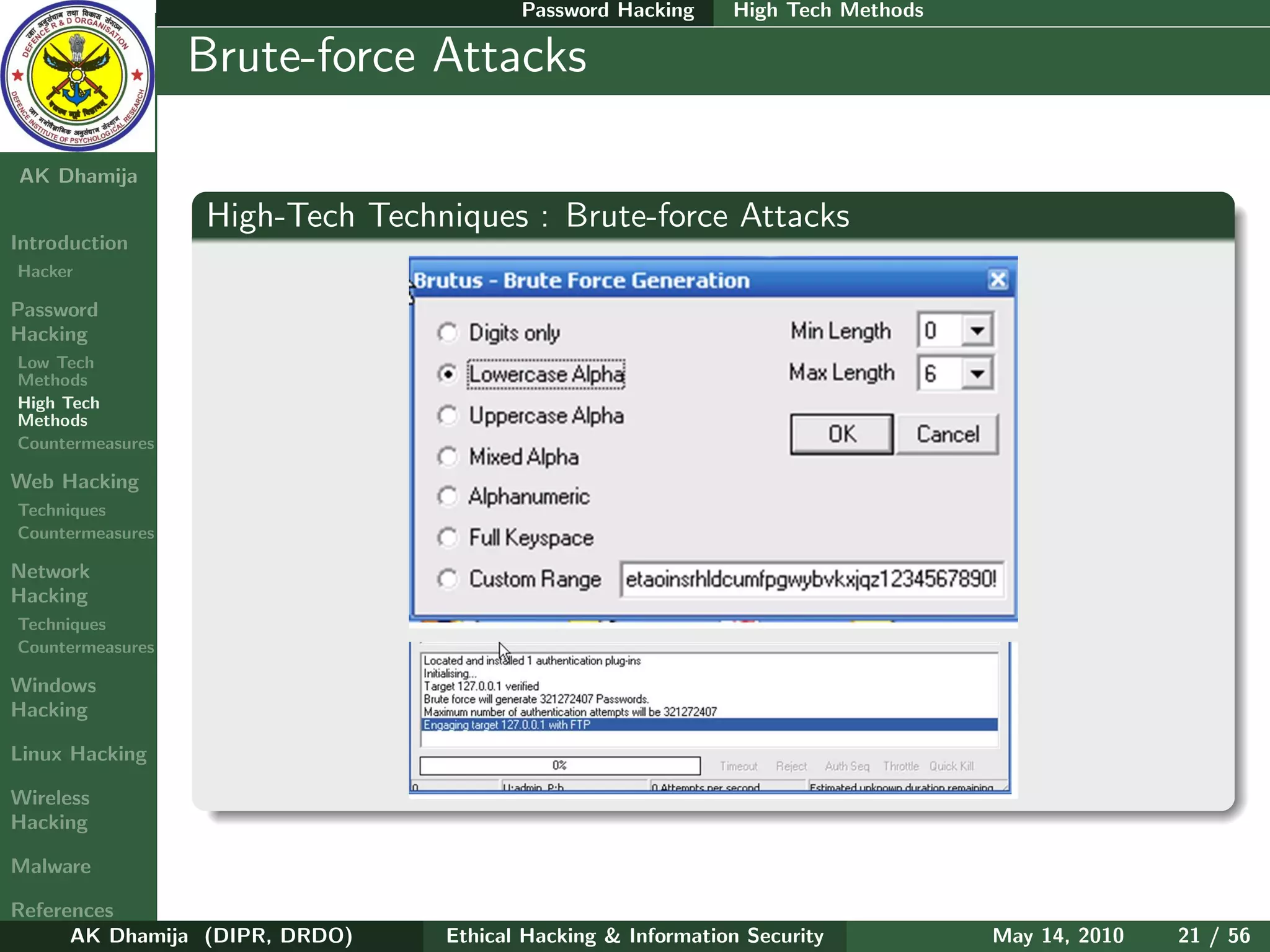
Task: Enable the Full Keyspace option
Action: pyautogui.click(x=447, y=537)
